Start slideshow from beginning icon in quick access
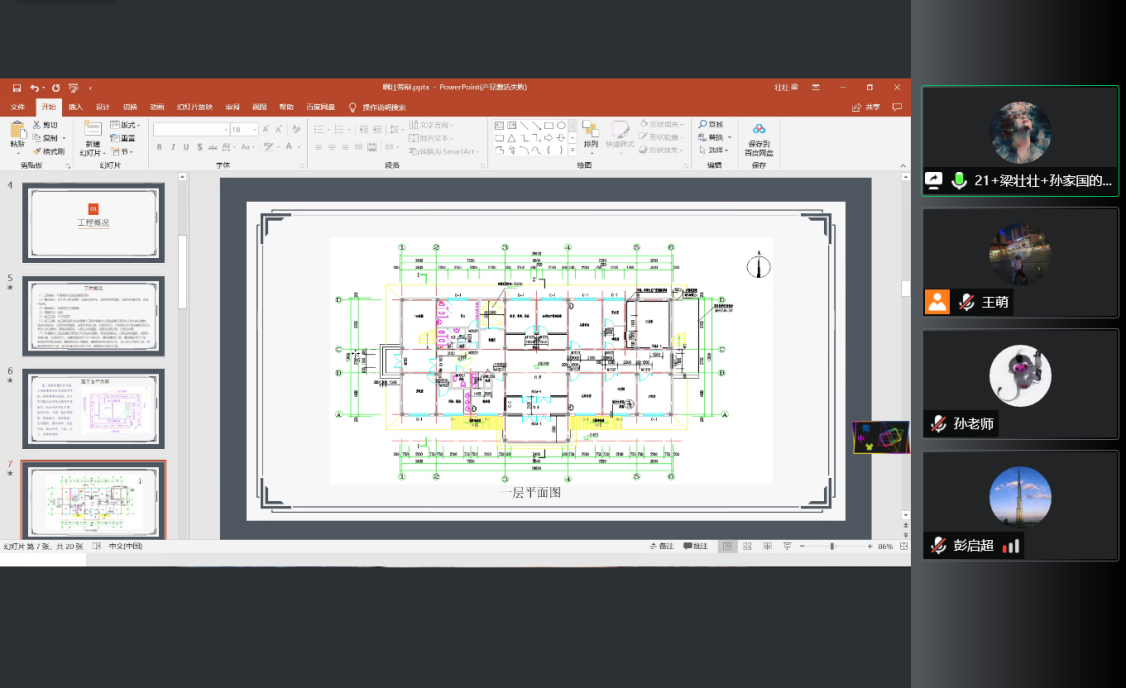The width and height of the screenshot is (1126, 688). pyautogui.click(x=73, y=88)
